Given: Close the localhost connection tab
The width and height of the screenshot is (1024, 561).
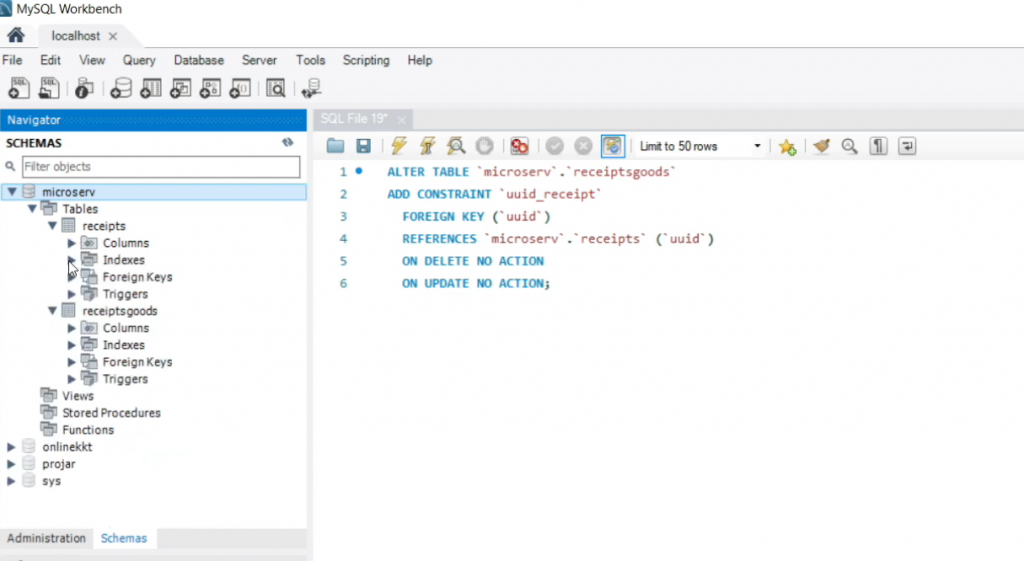Looking at the screenshot, I should click(x=113, y=36).
